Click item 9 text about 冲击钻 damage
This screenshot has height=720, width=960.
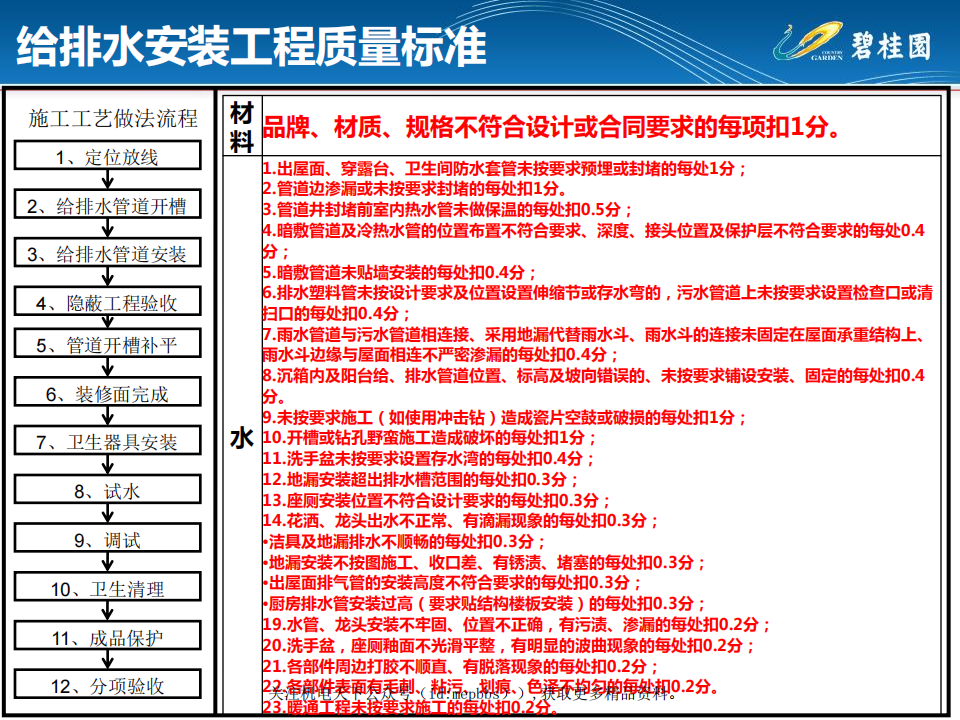505,418
